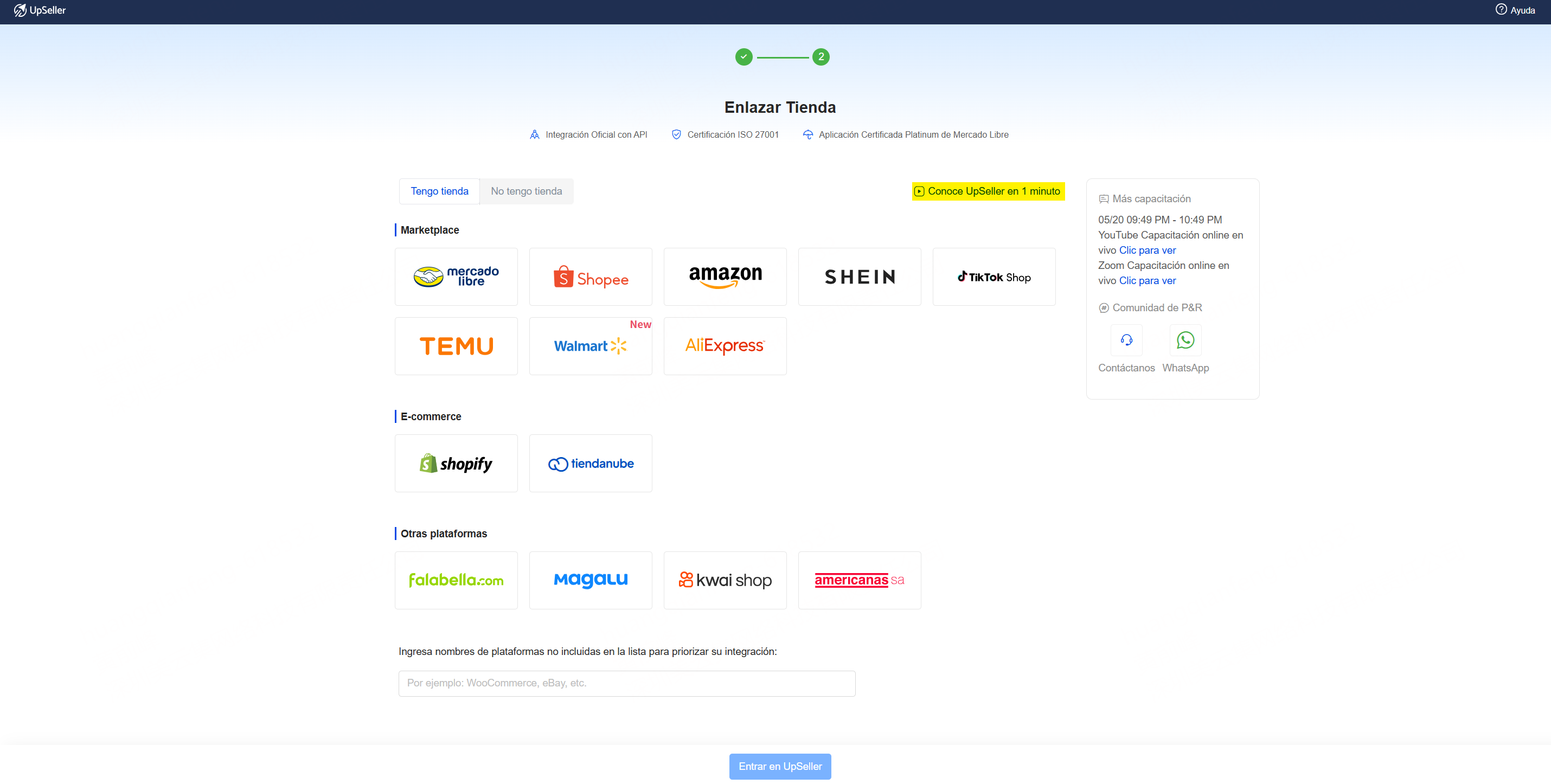Select the SHEIN marketplace card

click(859, 277)
